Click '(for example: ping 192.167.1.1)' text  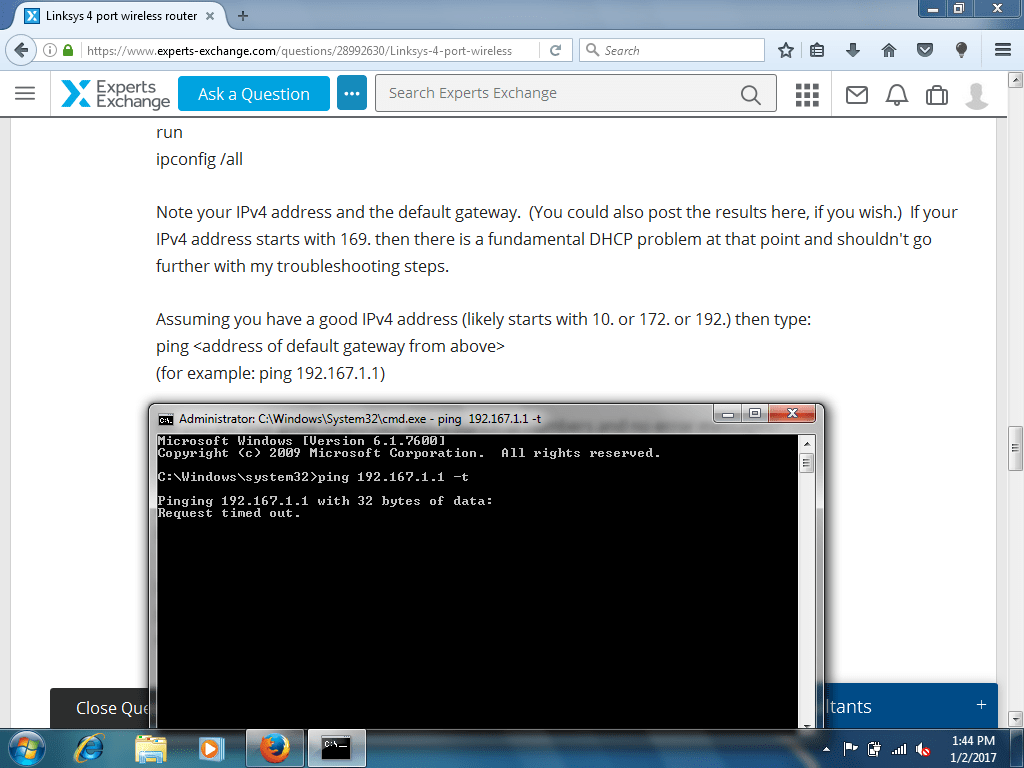click(x=270, y=374)
